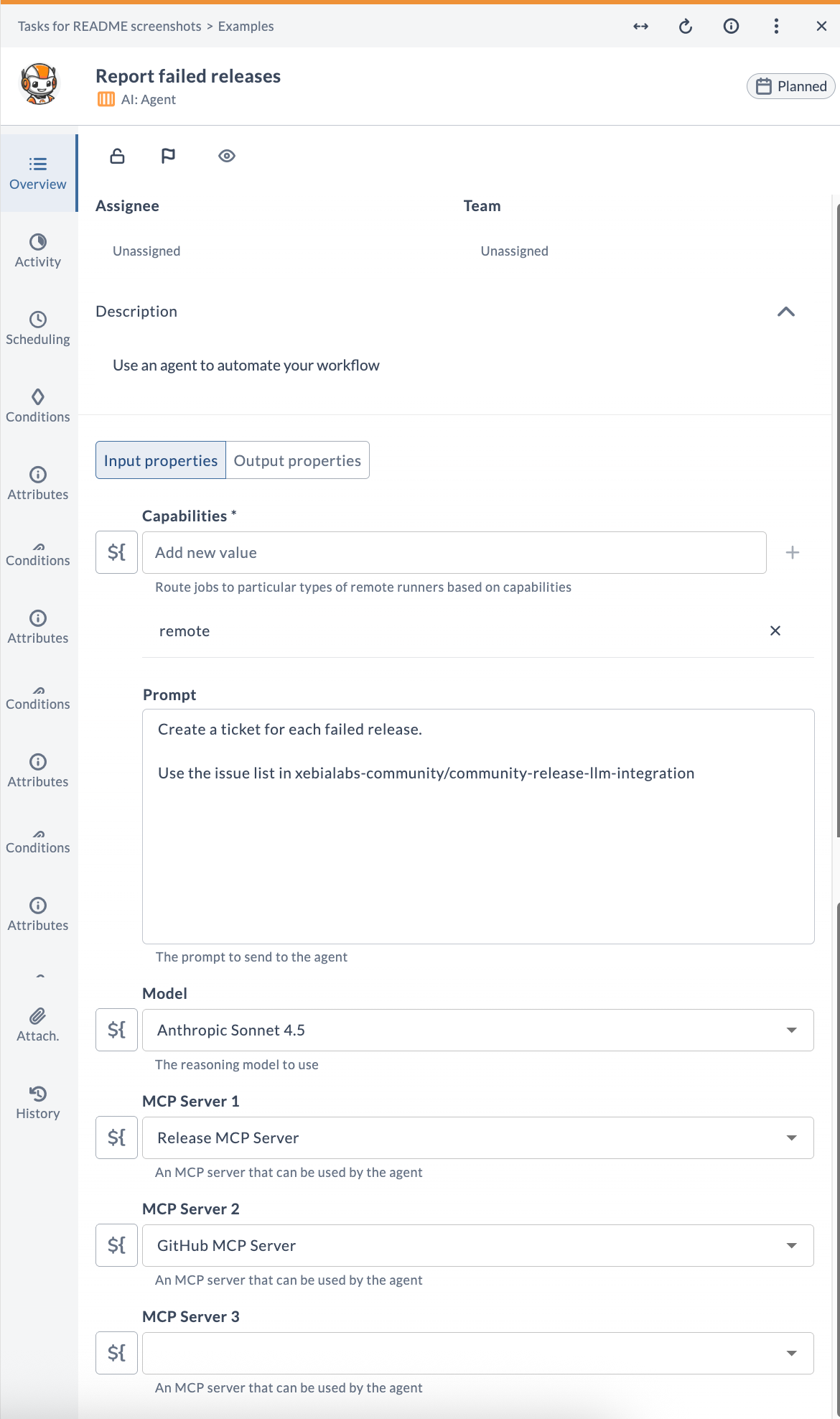Viewport: 840px width, 1419px height.
Task: Click the lock icon above Assignee
Action: click(x=117, y=156)
